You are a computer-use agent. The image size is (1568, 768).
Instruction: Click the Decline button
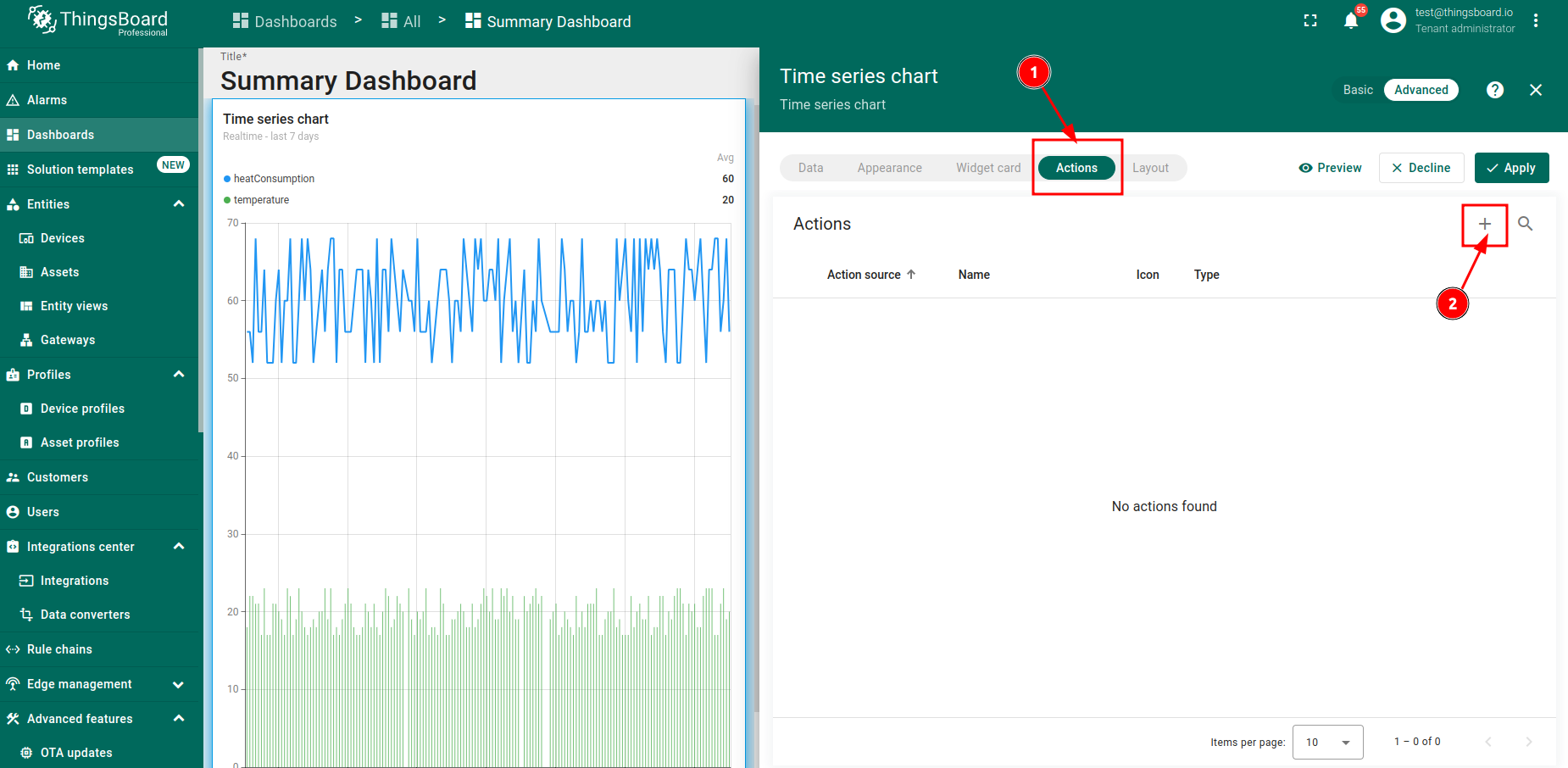(x=1421, y=168)
